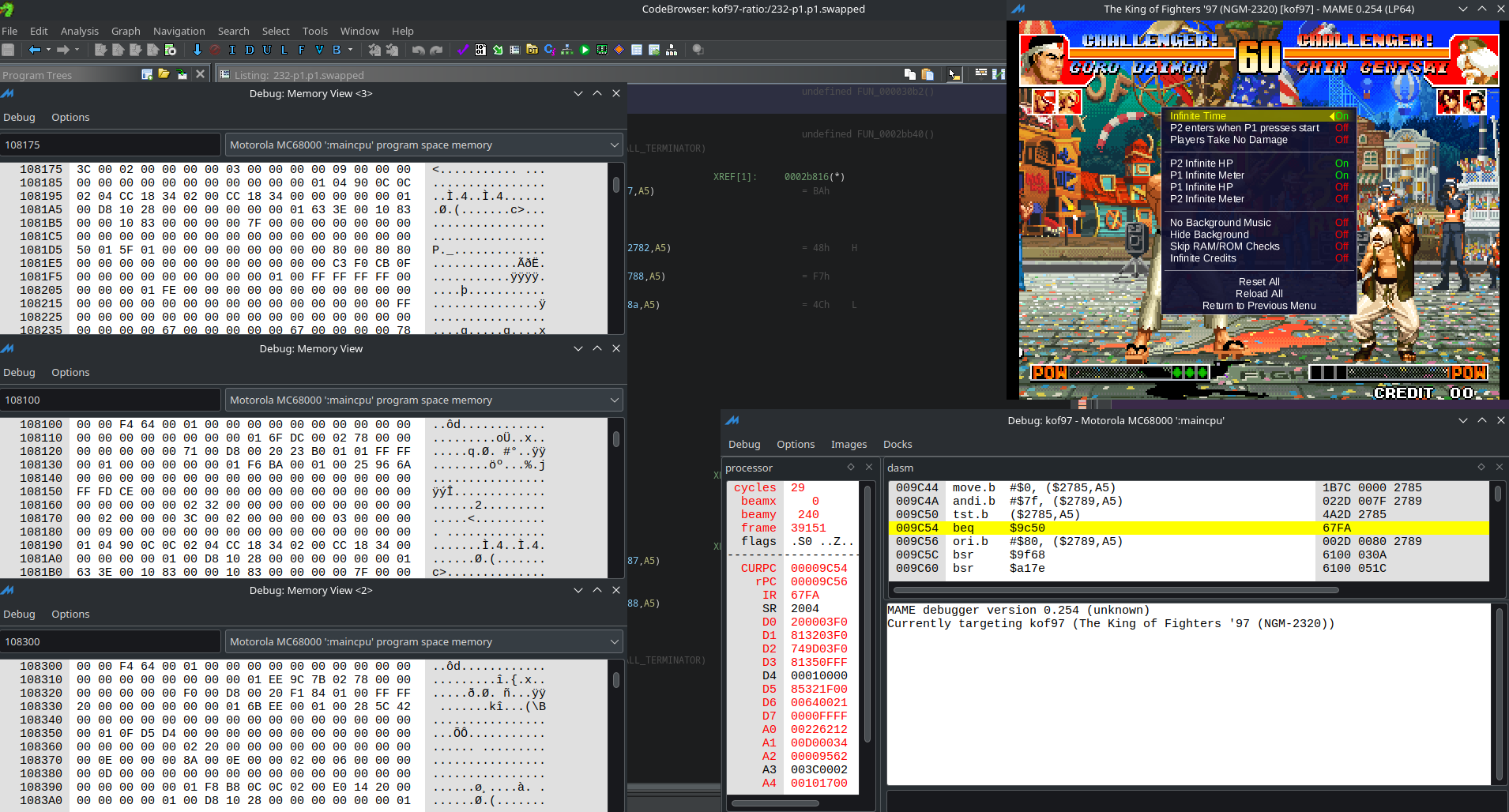
Task: Click the green play-button toolbar icon
Action: (x=585, y=50)
